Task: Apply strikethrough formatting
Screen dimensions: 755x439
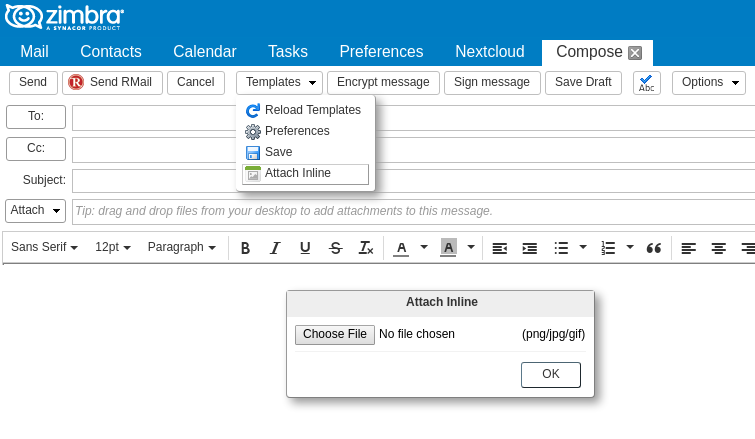Action: [x=335, y=248]
